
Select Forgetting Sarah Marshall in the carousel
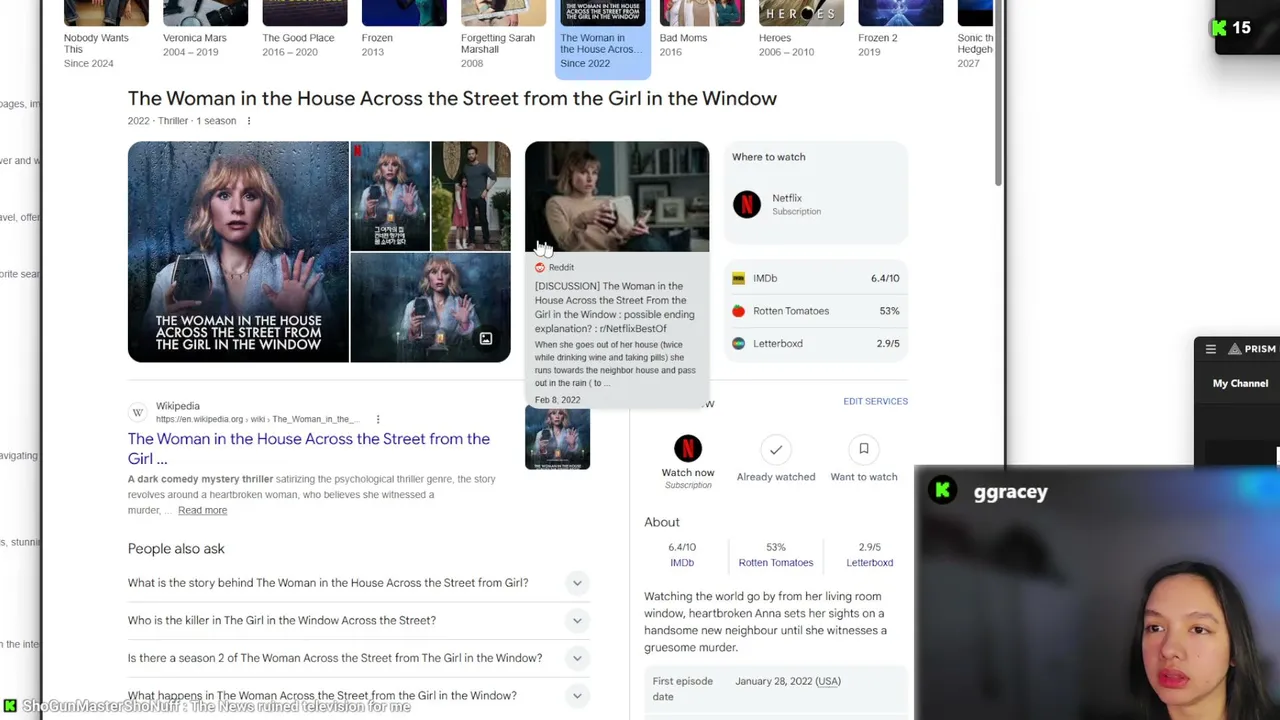tap(502, 35)
